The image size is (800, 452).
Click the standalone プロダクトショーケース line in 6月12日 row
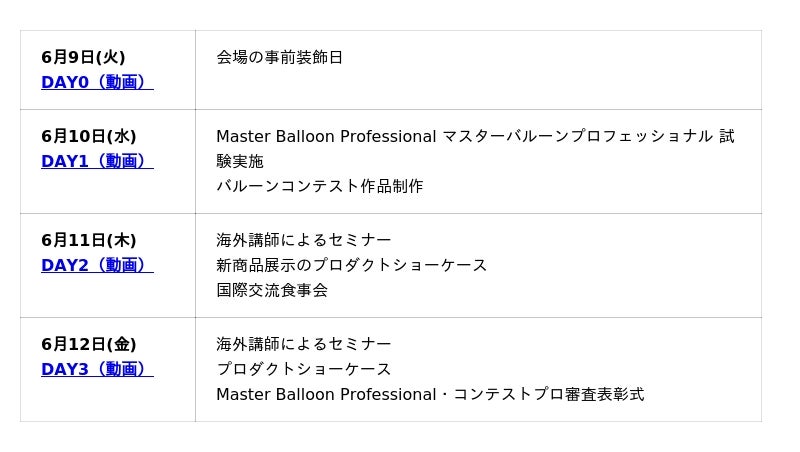tap(304, 369)
